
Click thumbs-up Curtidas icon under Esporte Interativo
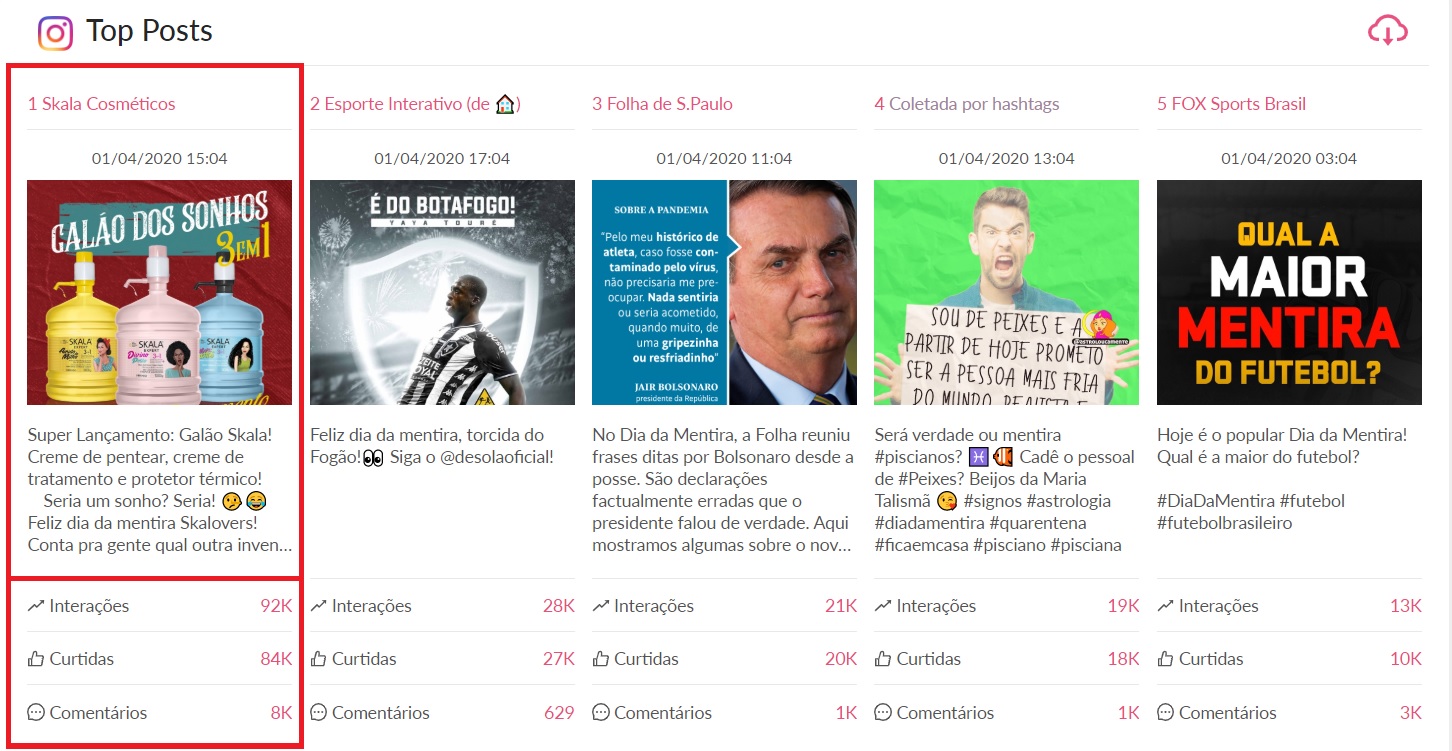point(319,659)
